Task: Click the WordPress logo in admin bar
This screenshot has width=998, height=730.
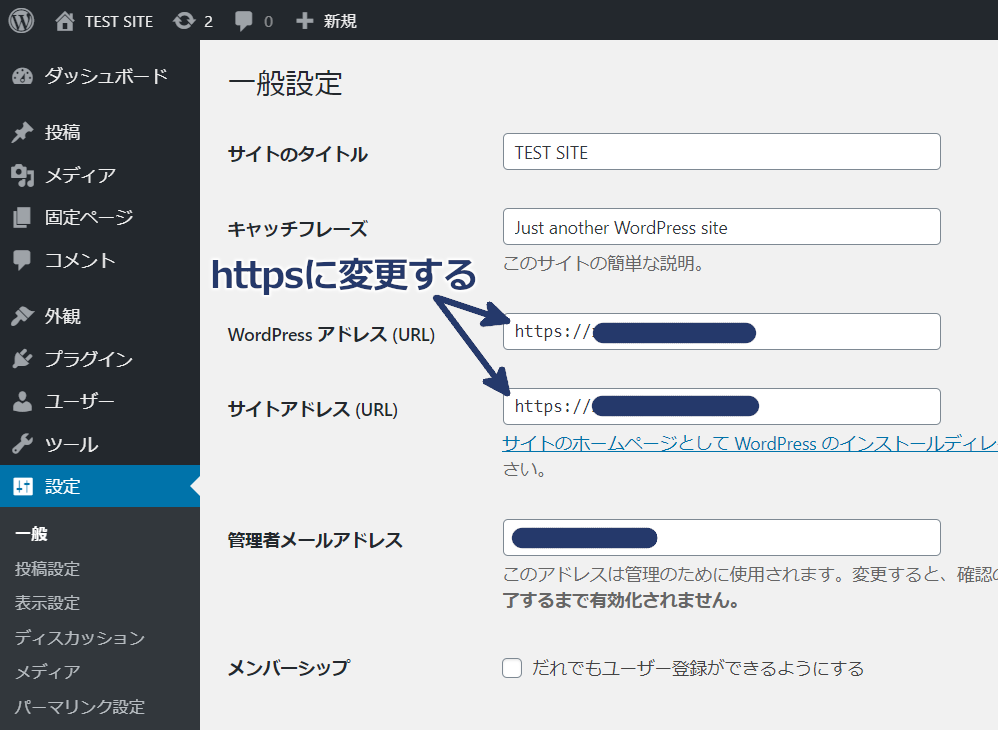Action: tap(21, 21)
